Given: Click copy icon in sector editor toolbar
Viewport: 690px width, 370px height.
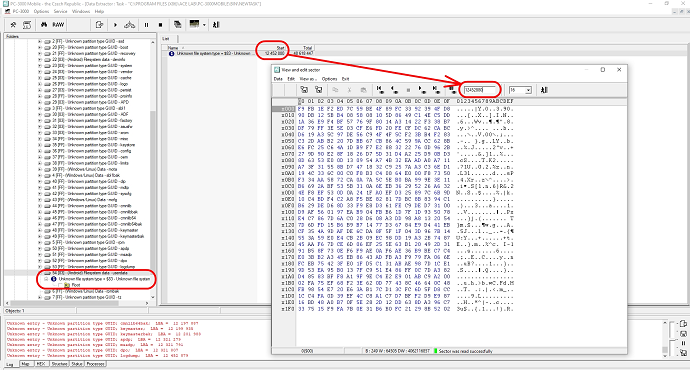Looking at the screenshot, I should (335, 90).
